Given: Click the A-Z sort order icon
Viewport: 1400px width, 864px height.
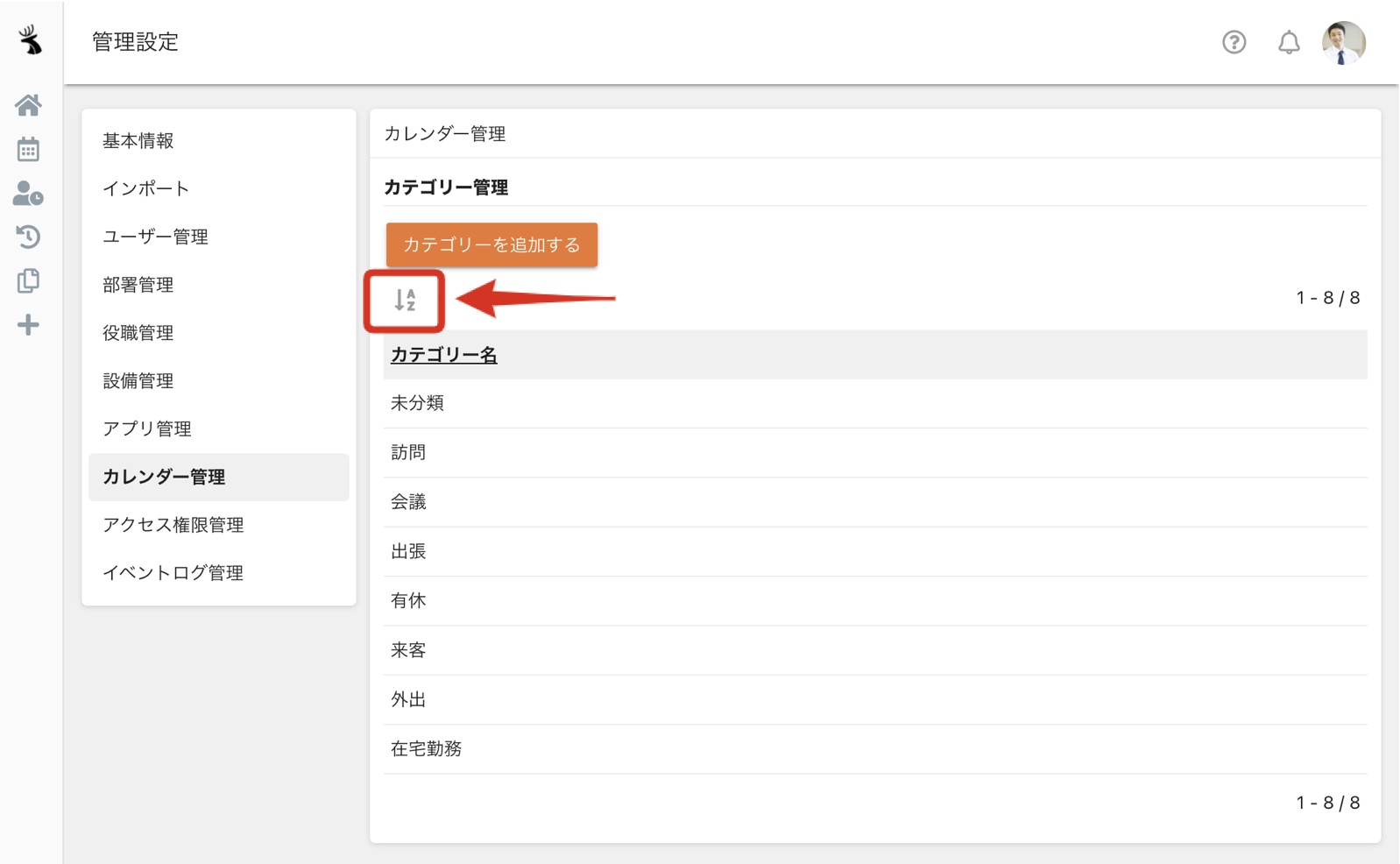Looking at the screenshot, I should [x=405, y=301].
